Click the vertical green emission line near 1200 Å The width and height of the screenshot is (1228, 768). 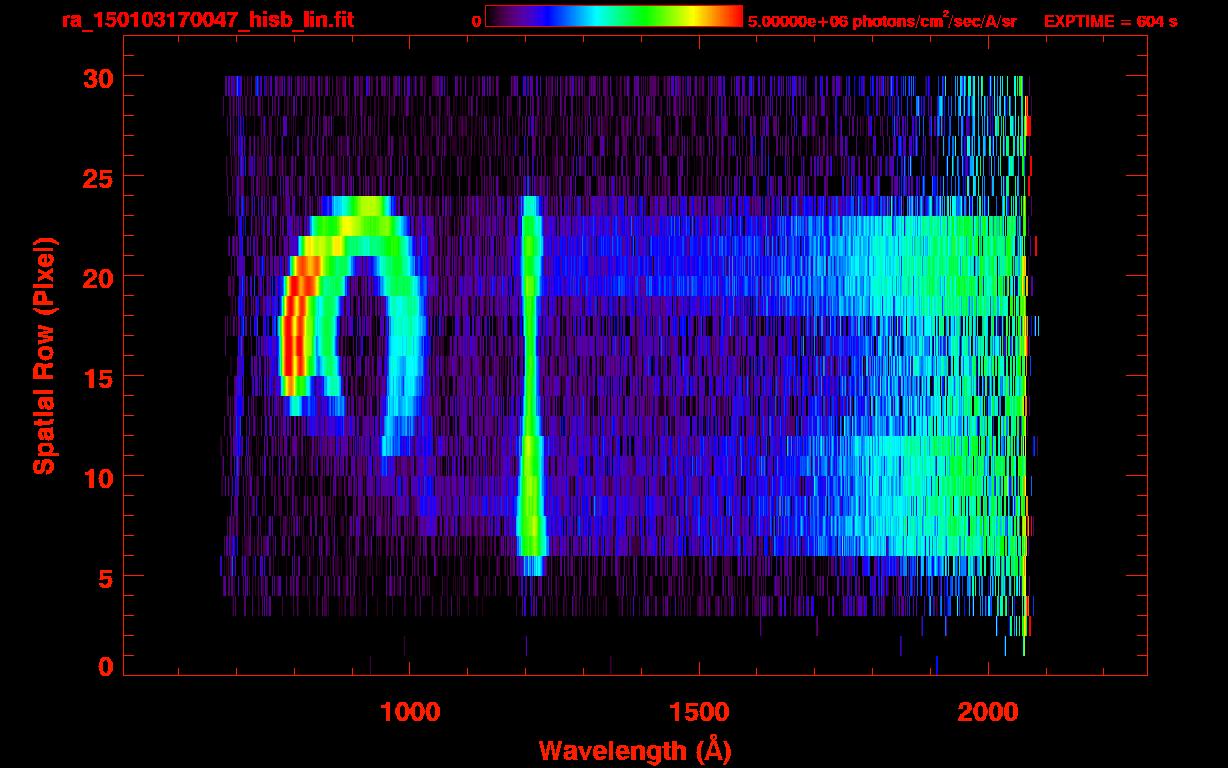point(529,385)
